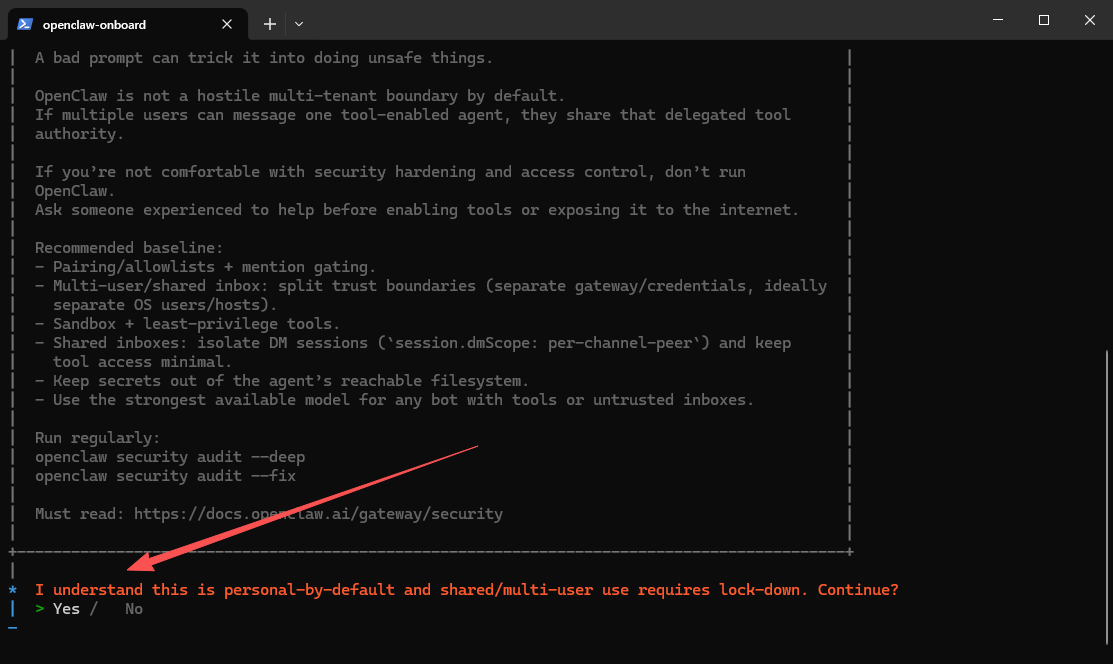This screenshot has width=1113, height=664.
Task: Click the blue asterisk prompt marker
Action: [x=12, y=590]
